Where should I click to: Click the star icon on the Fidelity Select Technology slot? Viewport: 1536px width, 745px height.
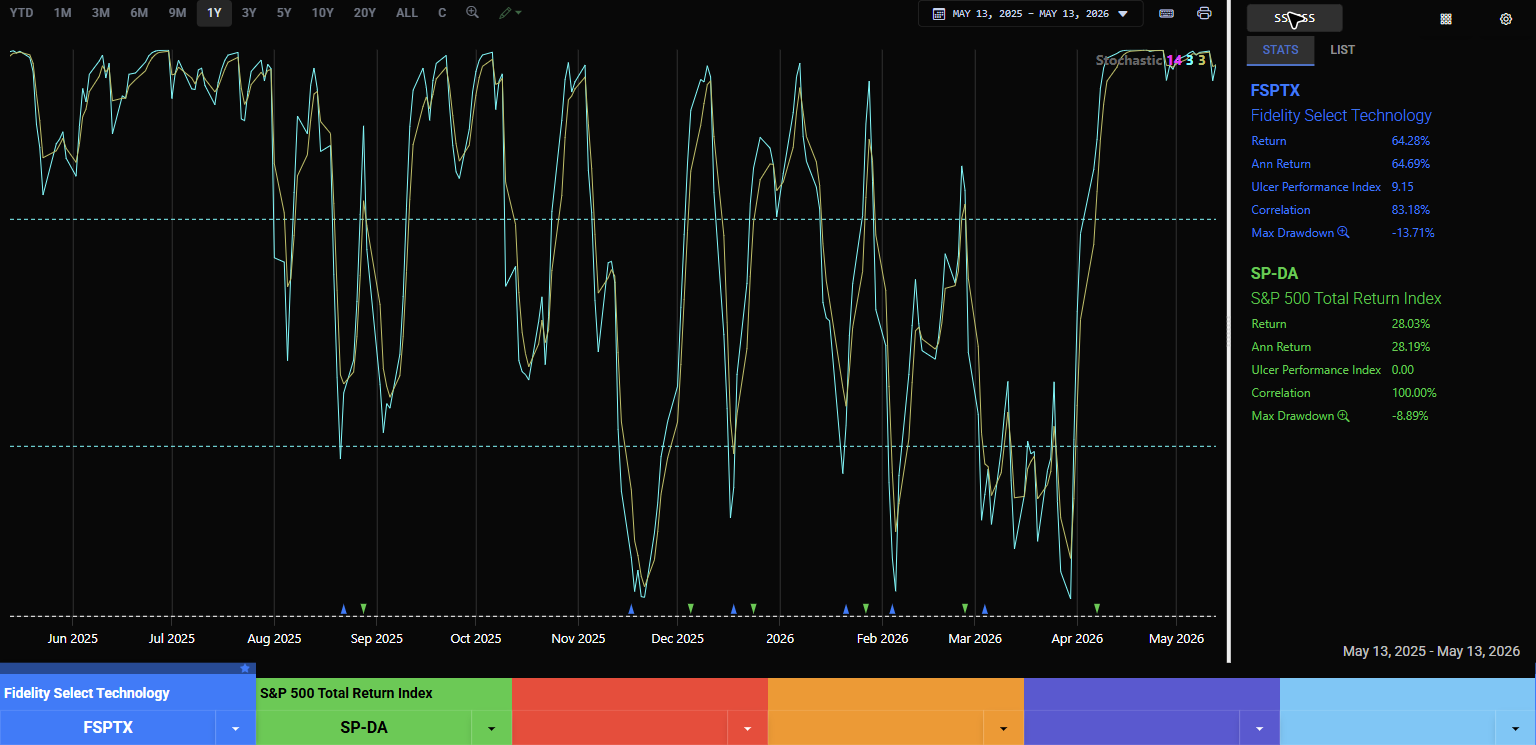click(245, 668)
